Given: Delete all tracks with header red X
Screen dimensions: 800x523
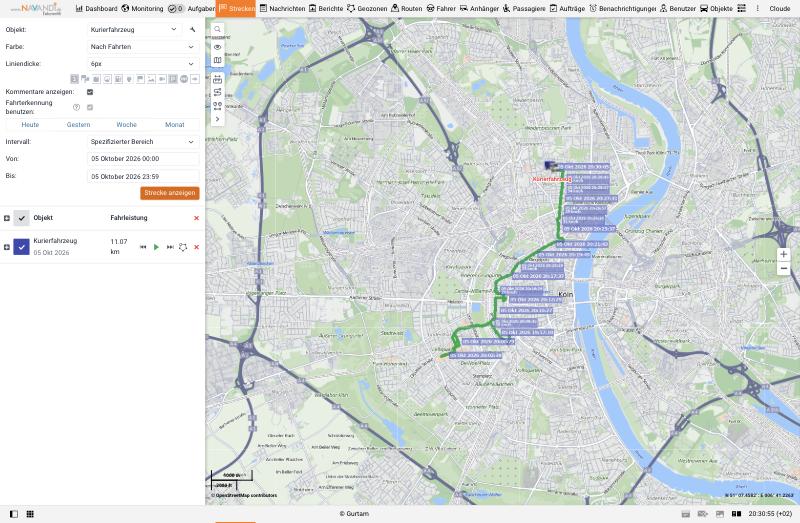Looking at the screenshot, I should [x=196, y=218].
